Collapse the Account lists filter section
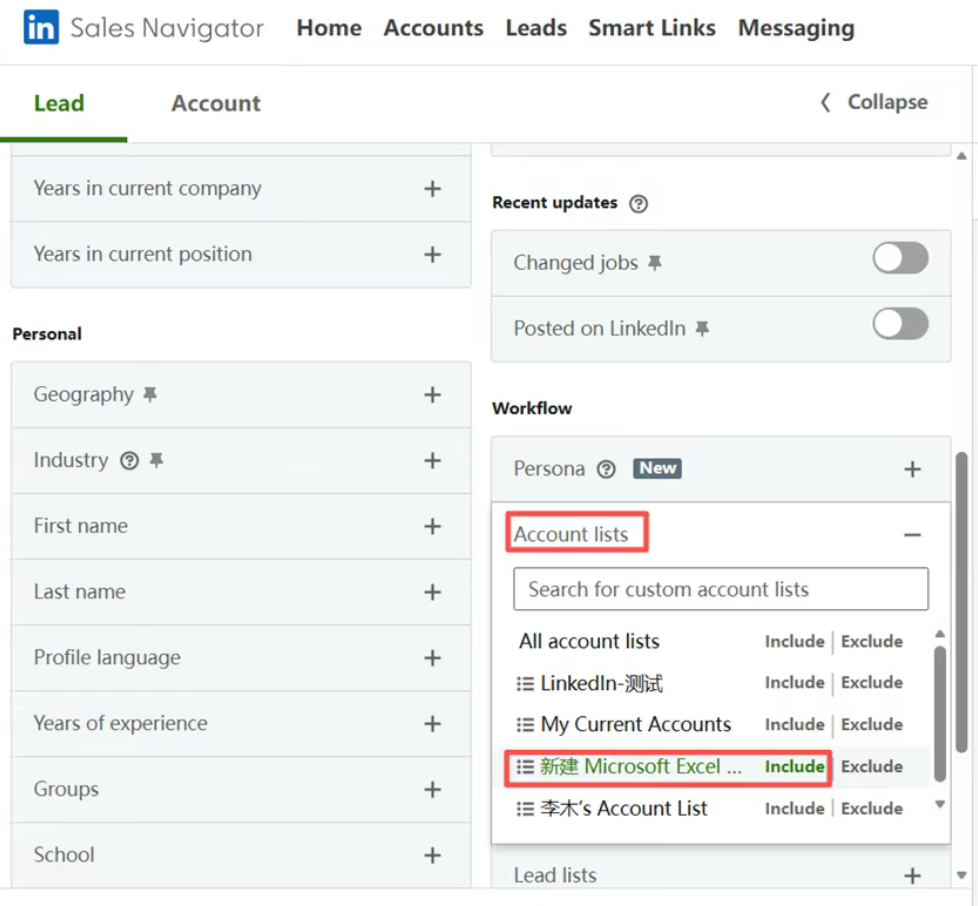Screen dimensions: 978x906 [912, 535]
